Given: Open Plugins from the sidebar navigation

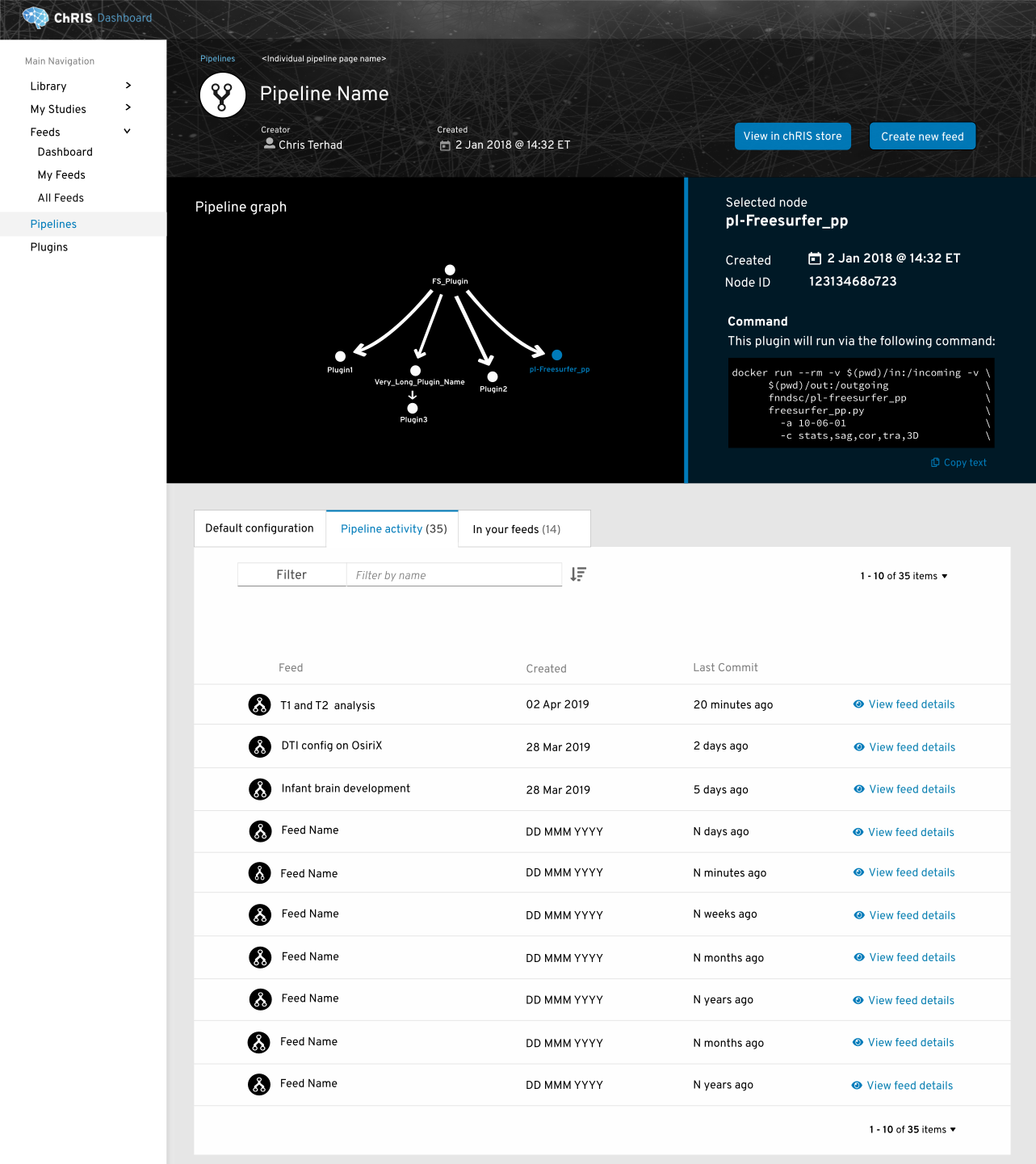Looking at the screenshot, I should (48, 246).
